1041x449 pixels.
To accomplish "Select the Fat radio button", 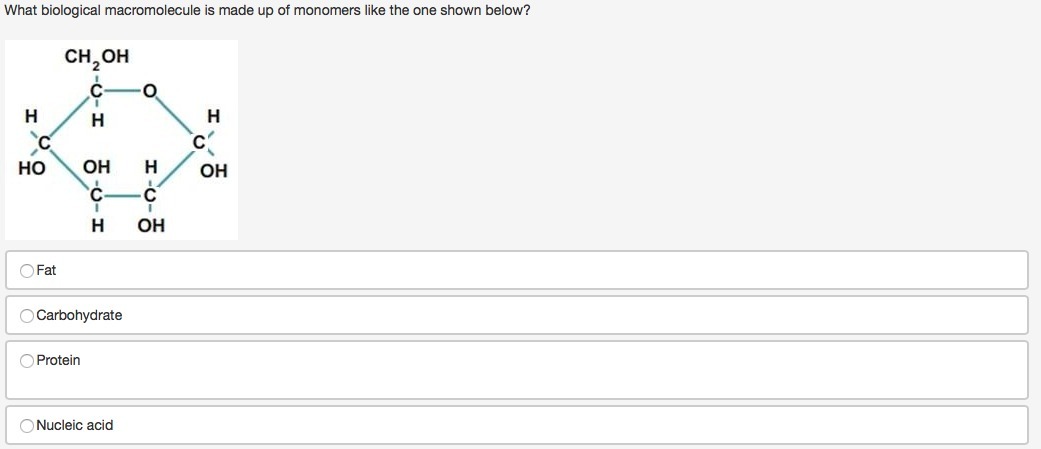I will coord(27,271).
